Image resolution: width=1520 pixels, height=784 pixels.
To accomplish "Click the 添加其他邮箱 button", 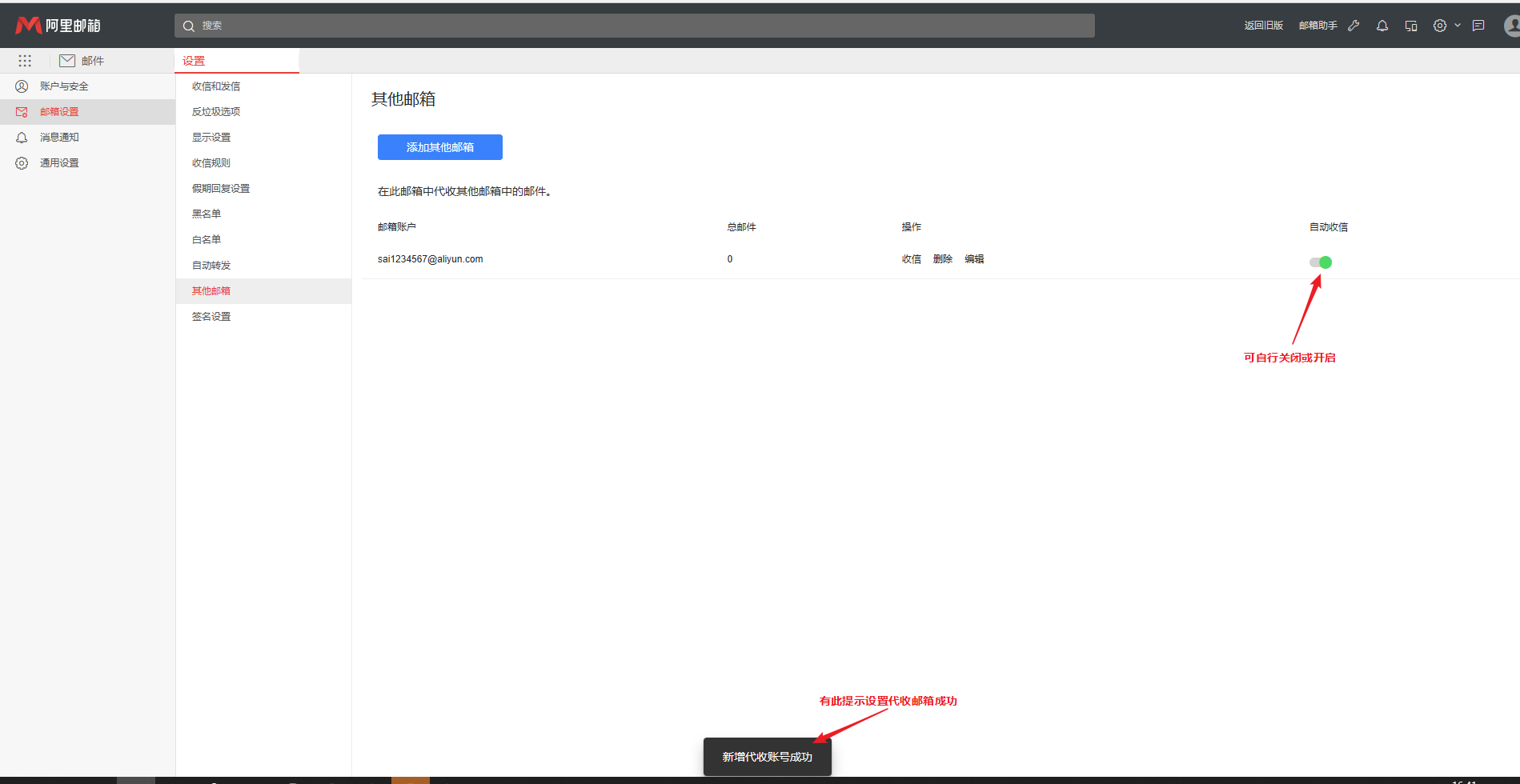I will pos(439,147).
